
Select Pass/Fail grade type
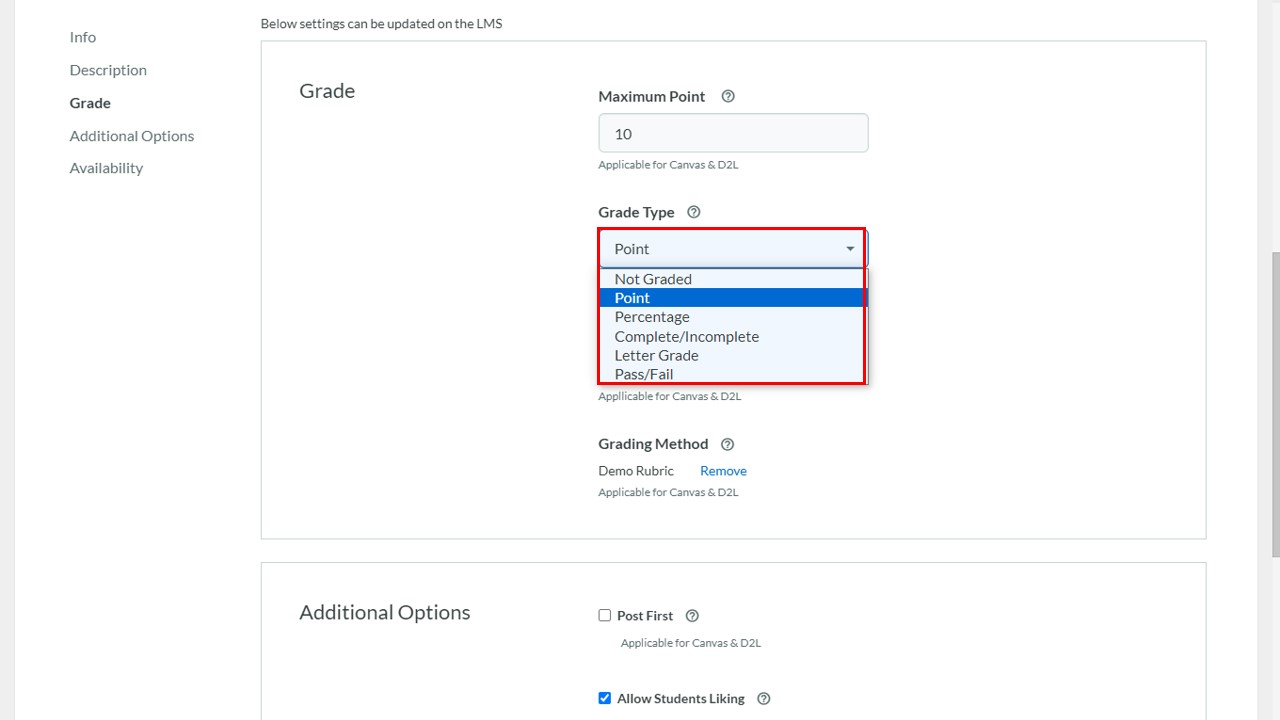(x=733, y=374)
